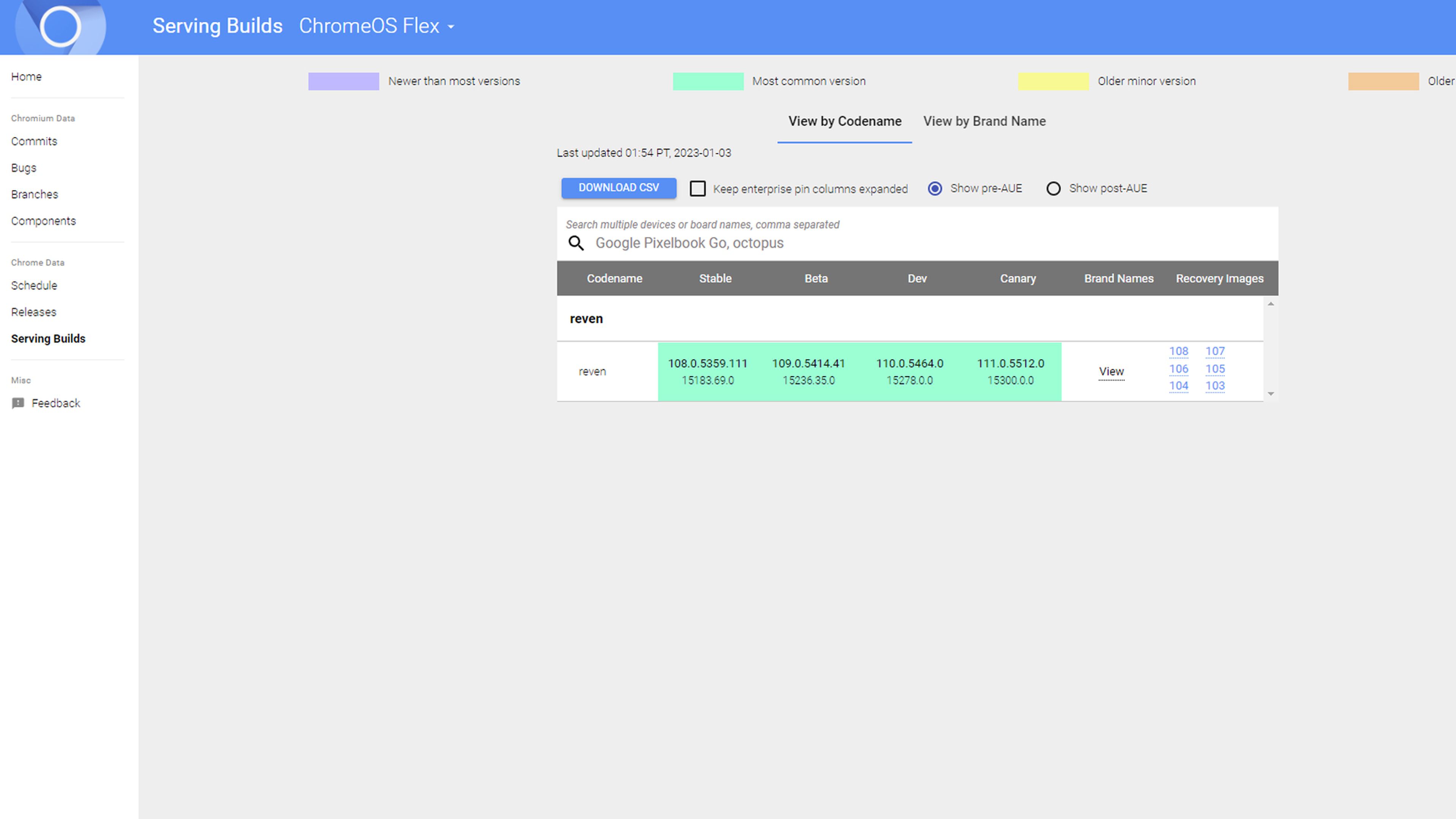Image resolution: width=1456 pixels, height=819 pixels.
Task: Open the Feedback link
Action: coord(56,403)
